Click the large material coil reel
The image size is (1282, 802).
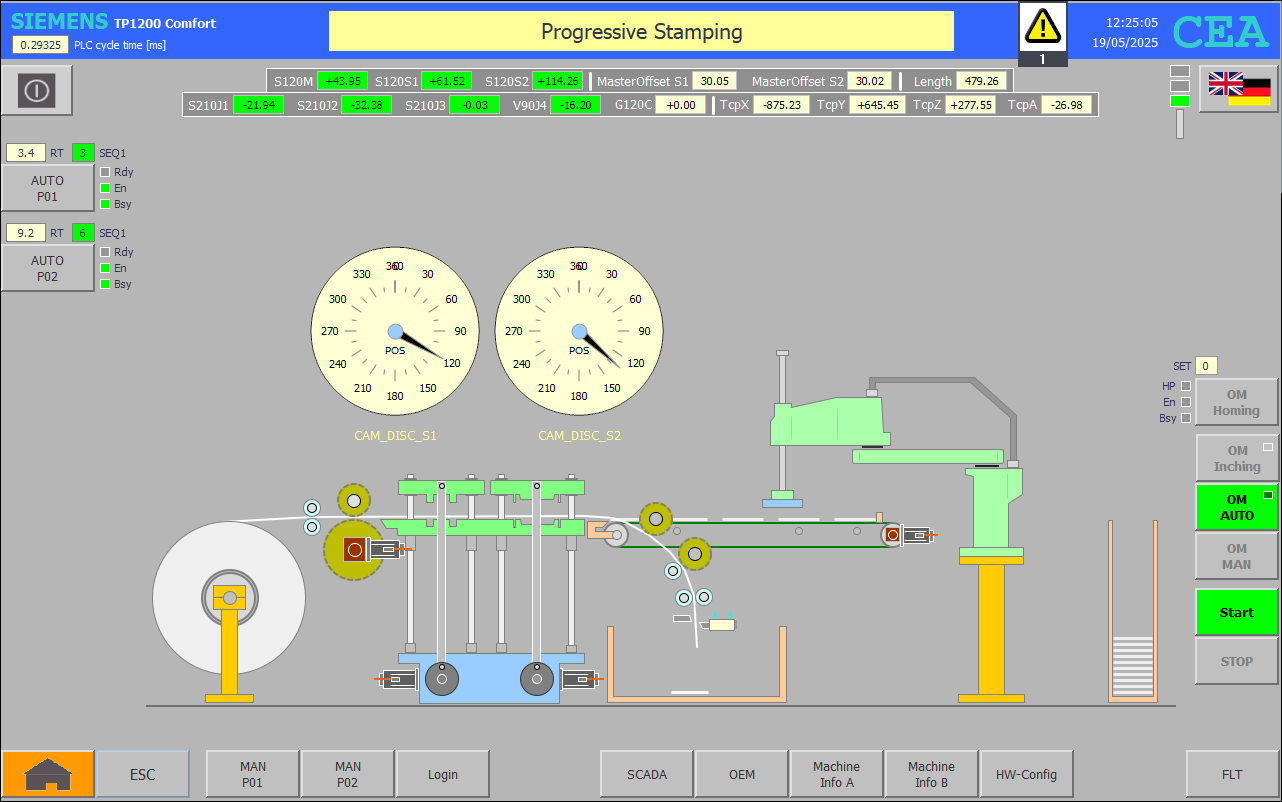(229, 598)
